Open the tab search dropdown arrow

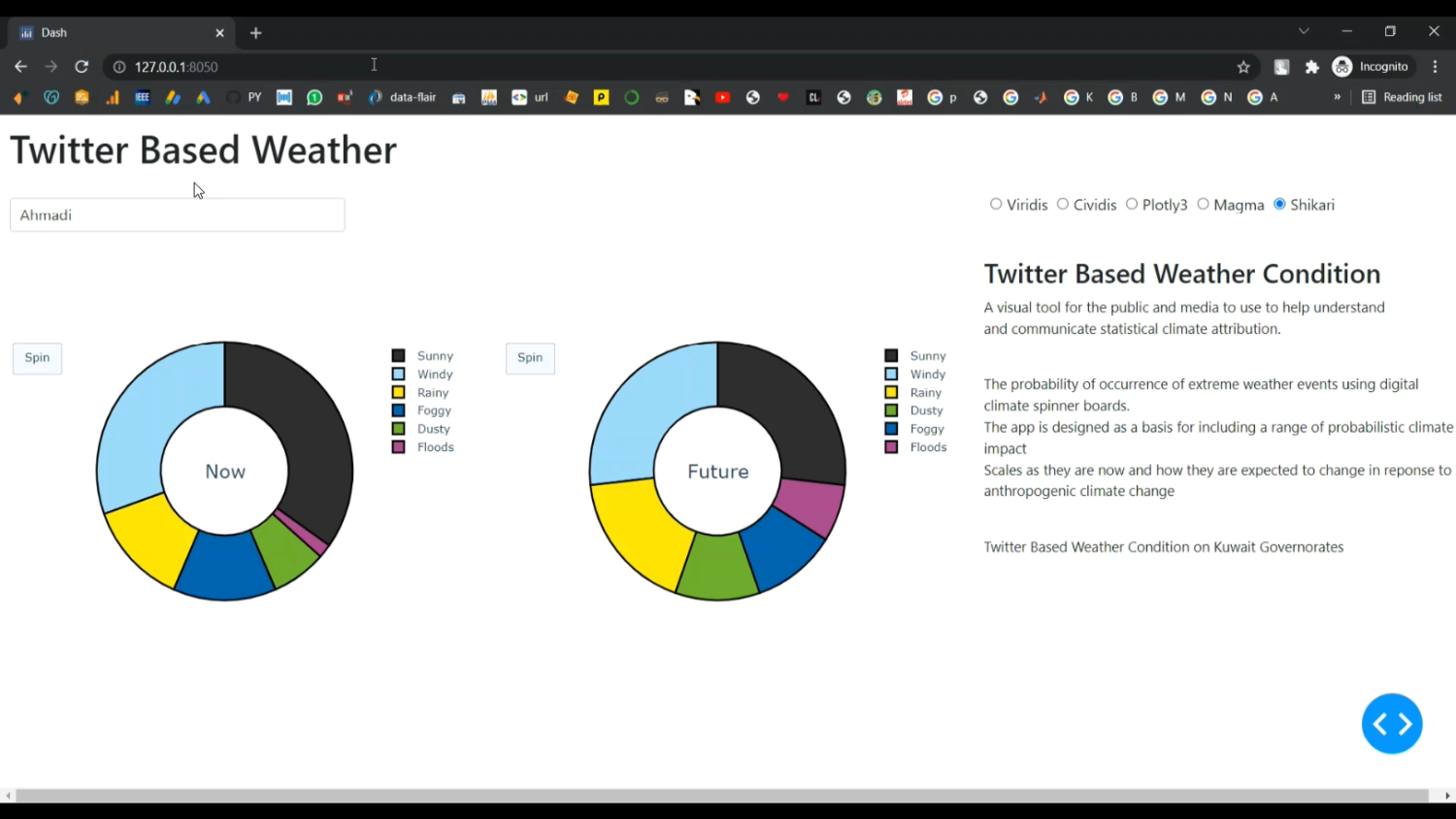pos(1304,32)
